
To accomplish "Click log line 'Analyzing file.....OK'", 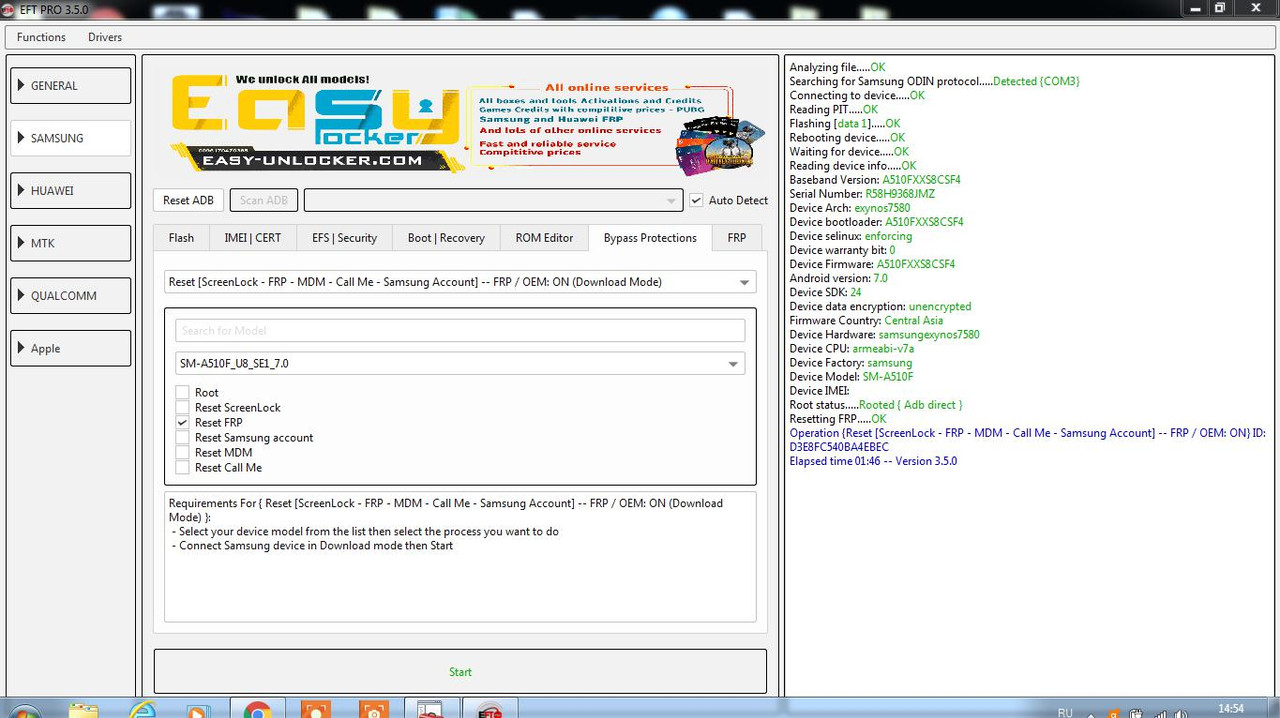I will coord(837,68).
